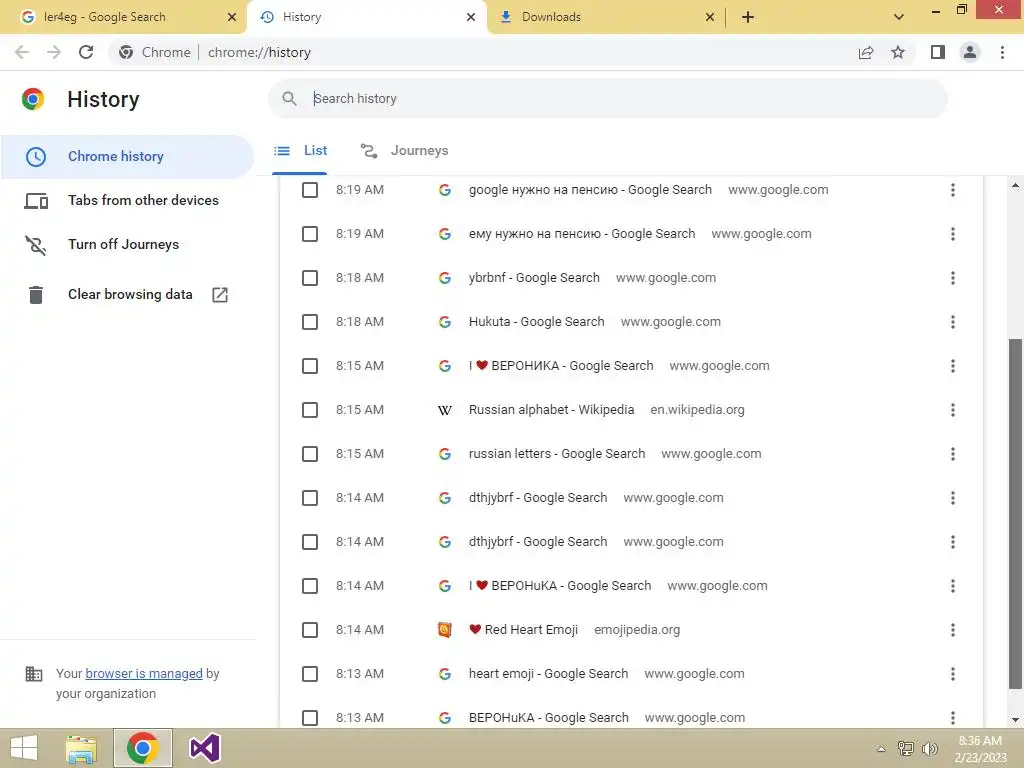This screenshot has width=1024, height=768.
Task: Open russian letters - Google Search link
Action: point(556,454)
